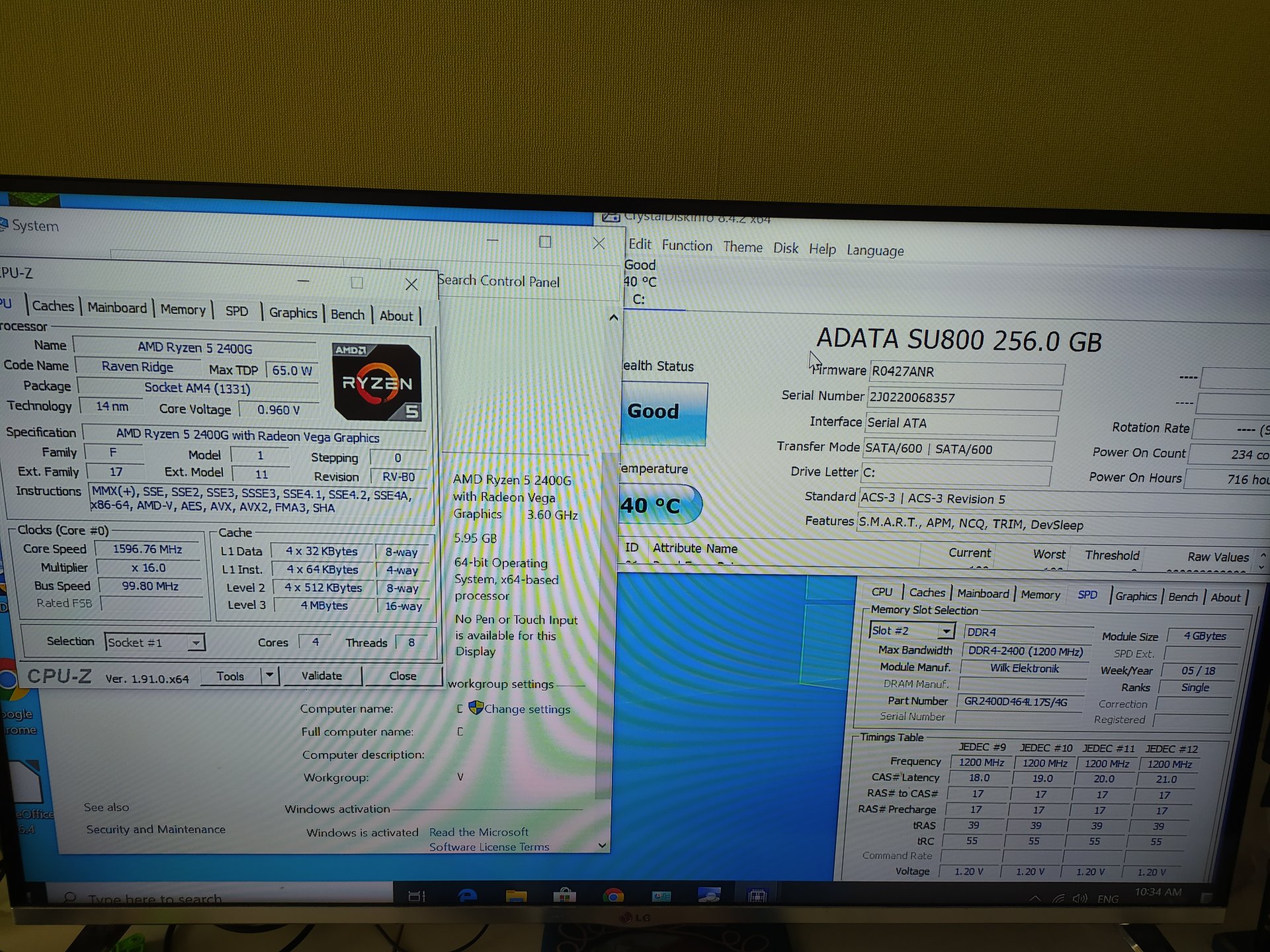Open Microsoft Edge from the taskbar

[468, 896]
